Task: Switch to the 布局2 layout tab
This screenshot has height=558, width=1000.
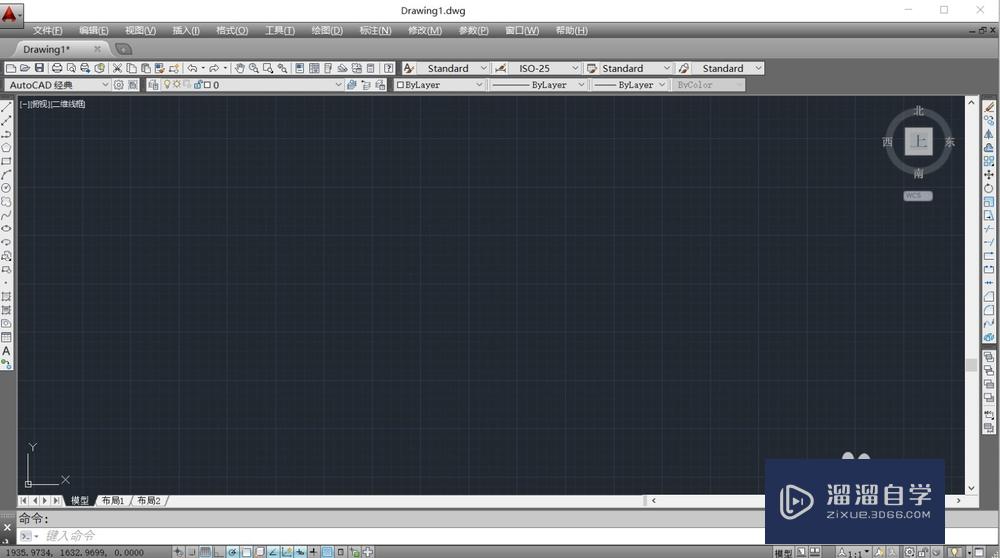Action: (x=149, y=501)
